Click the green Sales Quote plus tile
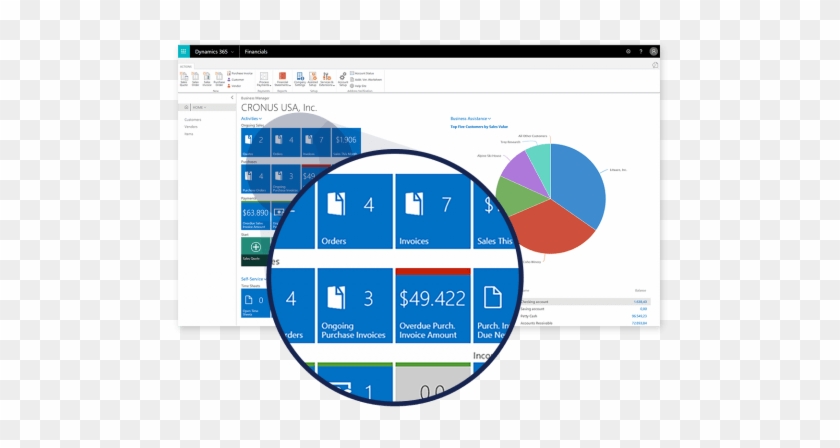The image size is (840, 448). coord(256,251)
